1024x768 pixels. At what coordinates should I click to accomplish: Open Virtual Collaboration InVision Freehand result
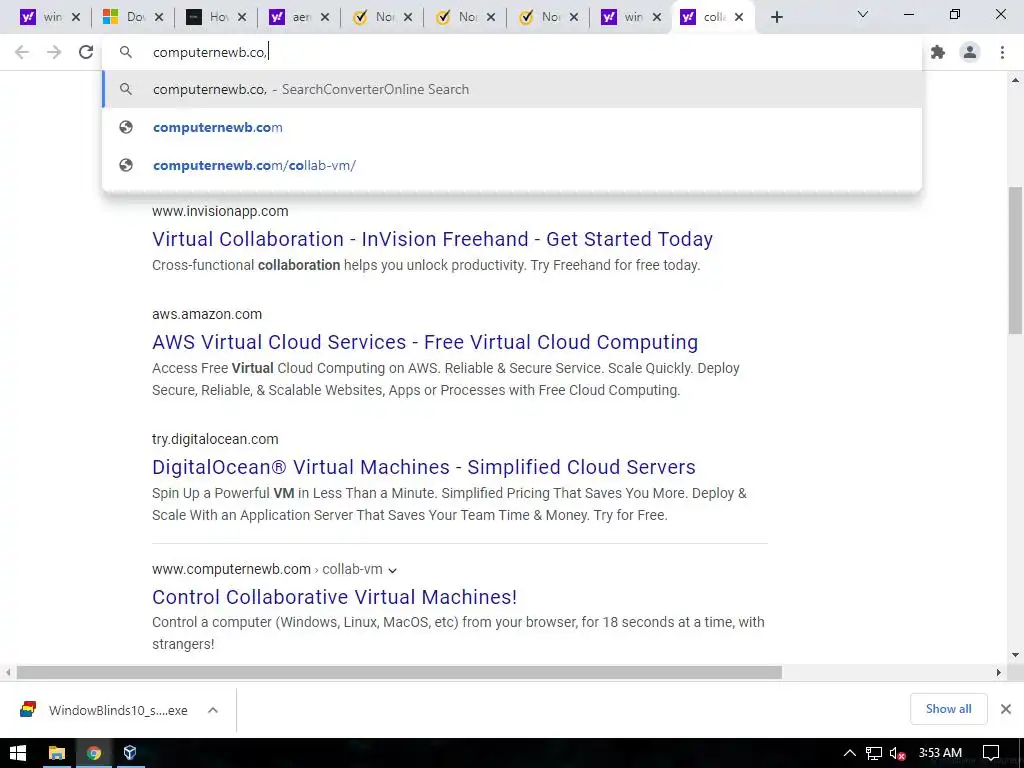[432, 239]
